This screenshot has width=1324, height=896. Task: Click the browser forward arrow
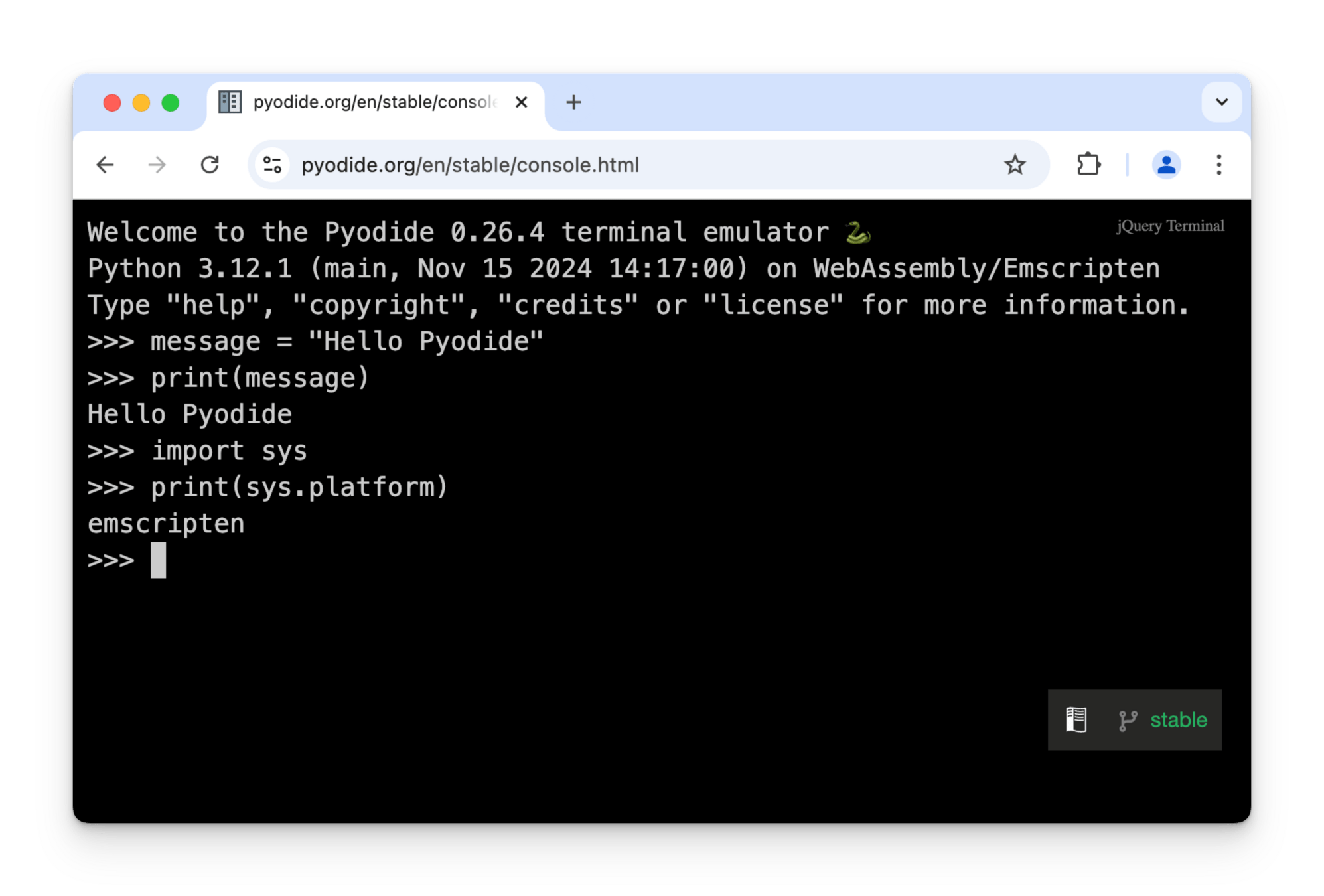coord(157,165)
